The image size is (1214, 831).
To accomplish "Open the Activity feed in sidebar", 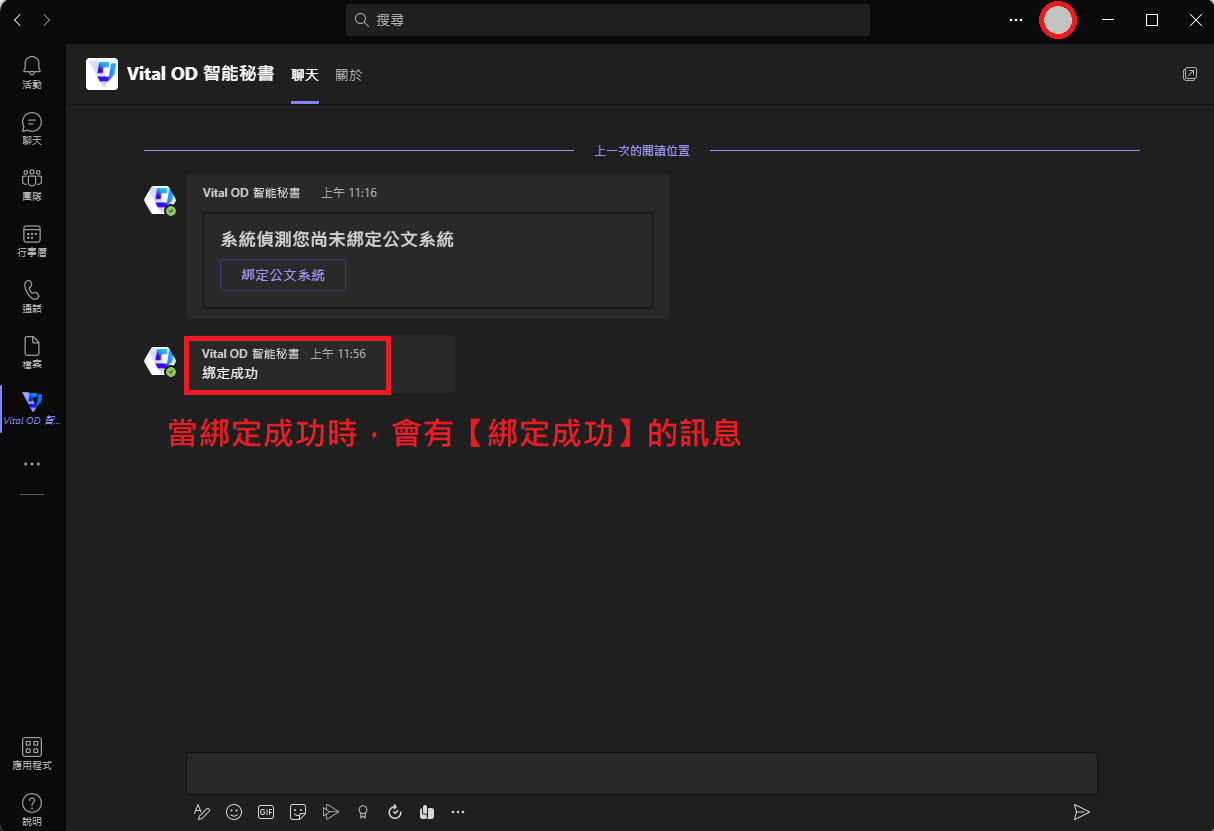I will (x=32, y=72).
